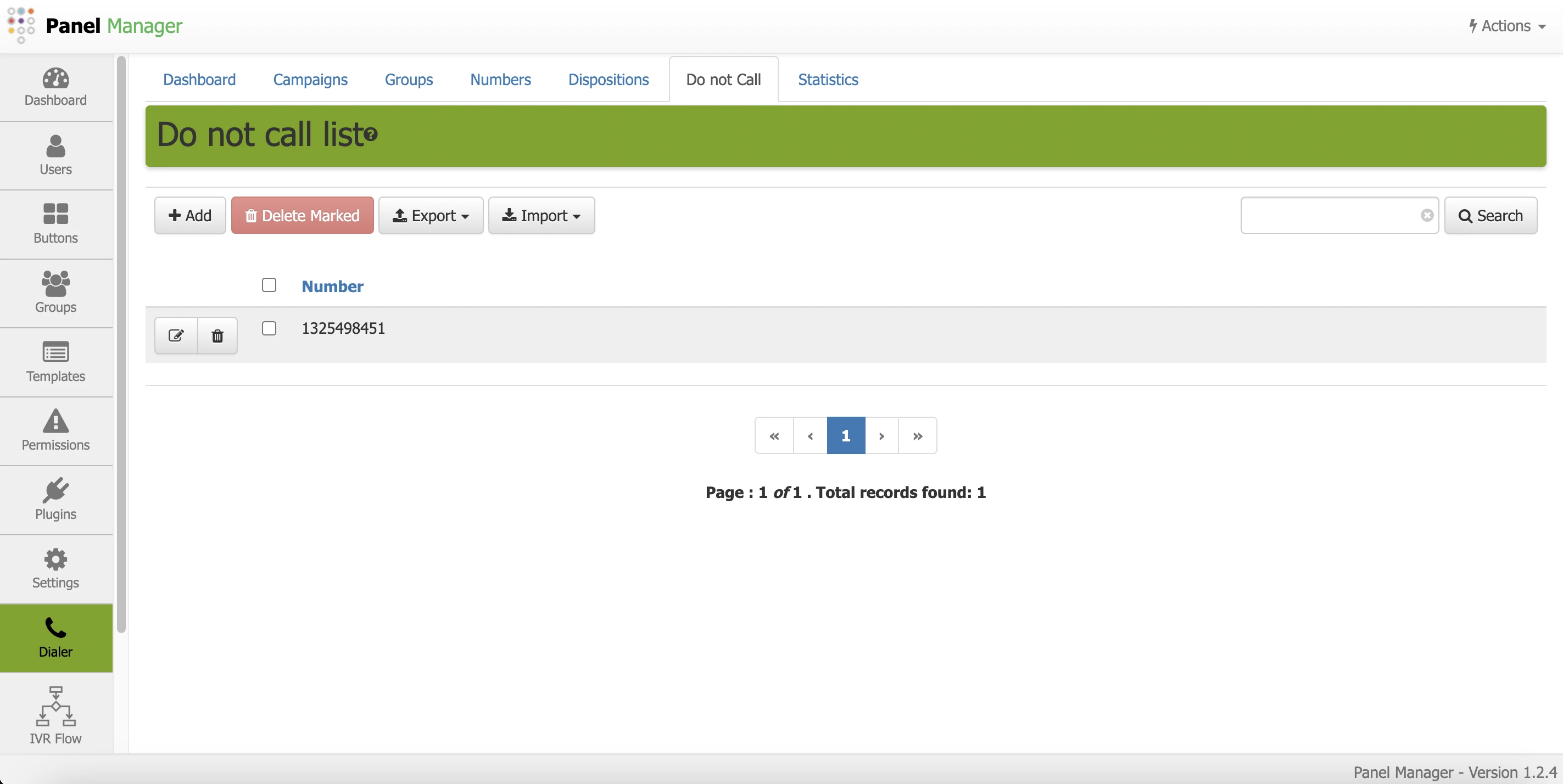Click the Add button
The width and height of the screenshot is (1563, 784).
click(x=190, y=215)
